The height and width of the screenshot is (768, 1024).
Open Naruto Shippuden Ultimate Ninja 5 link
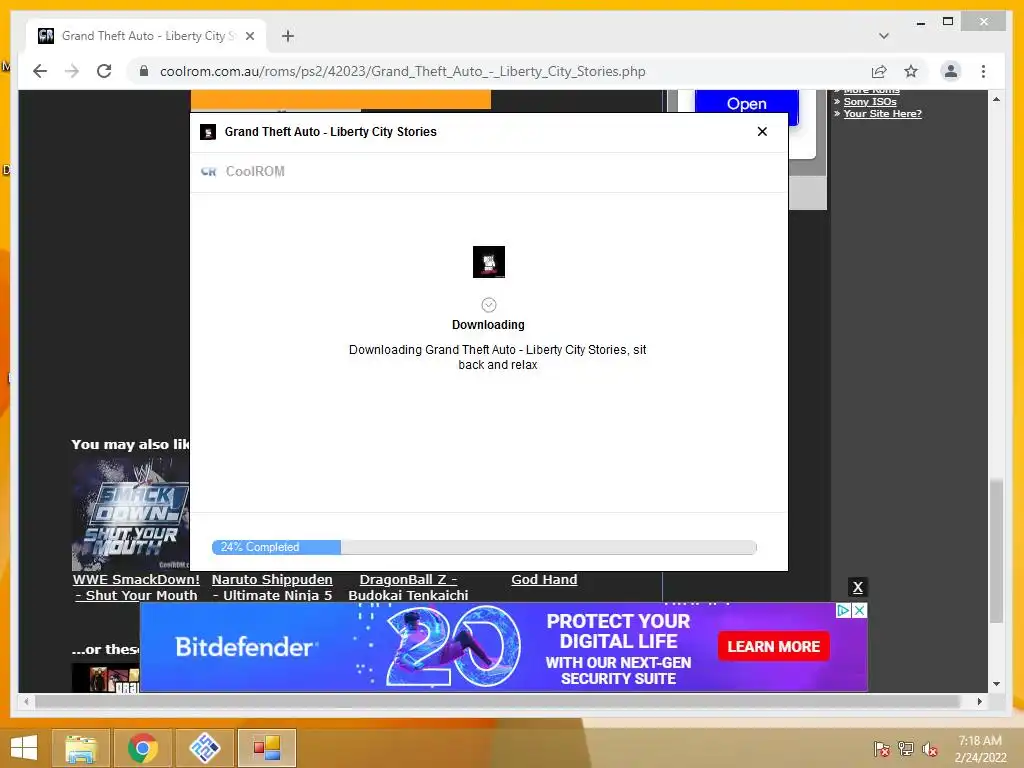(272, 587)
